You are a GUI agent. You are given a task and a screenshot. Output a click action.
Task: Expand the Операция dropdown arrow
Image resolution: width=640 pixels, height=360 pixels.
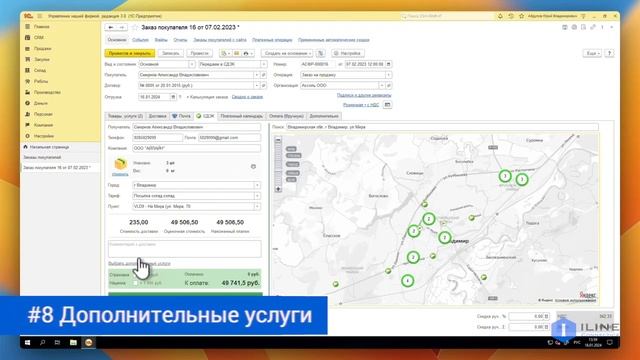point(388,75)
